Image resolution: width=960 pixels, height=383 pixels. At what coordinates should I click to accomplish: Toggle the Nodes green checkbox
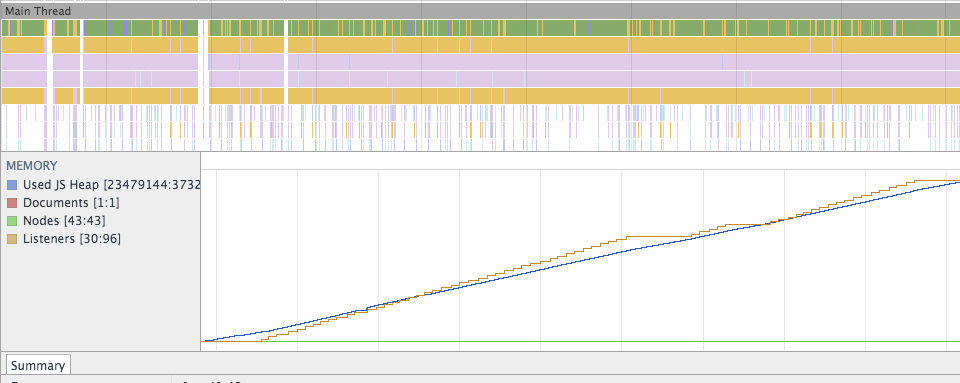pos(12,221)
